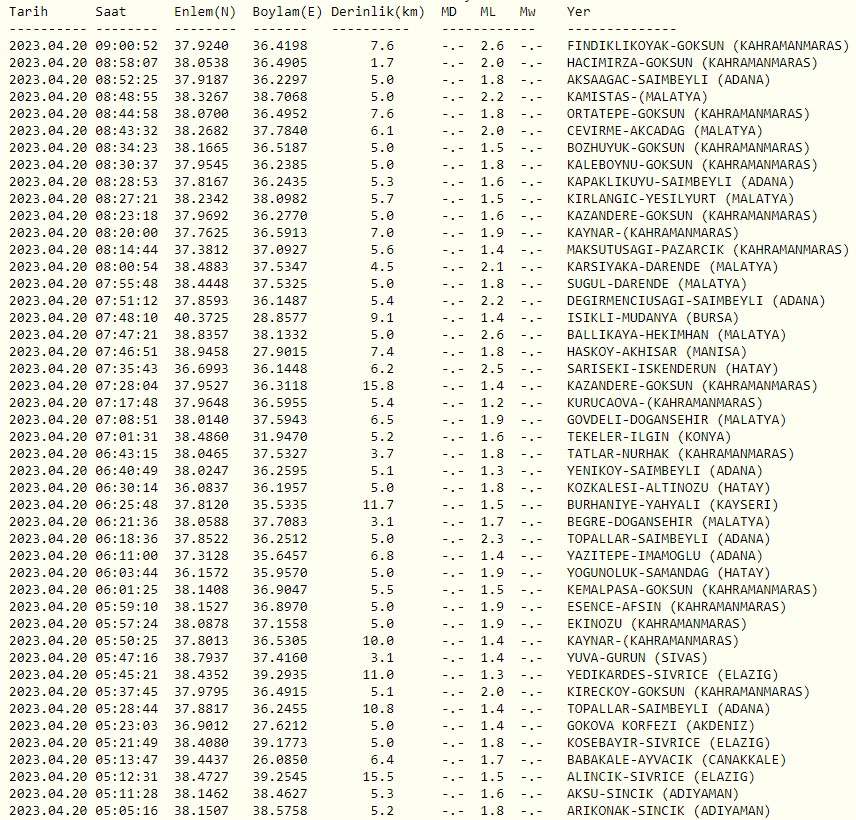Viewport: 856px width, 820px height.
Task: Select HACIMIRZA-GOKSUN (KAHRAMANMARAS) location
Action: tap(692, 63)
